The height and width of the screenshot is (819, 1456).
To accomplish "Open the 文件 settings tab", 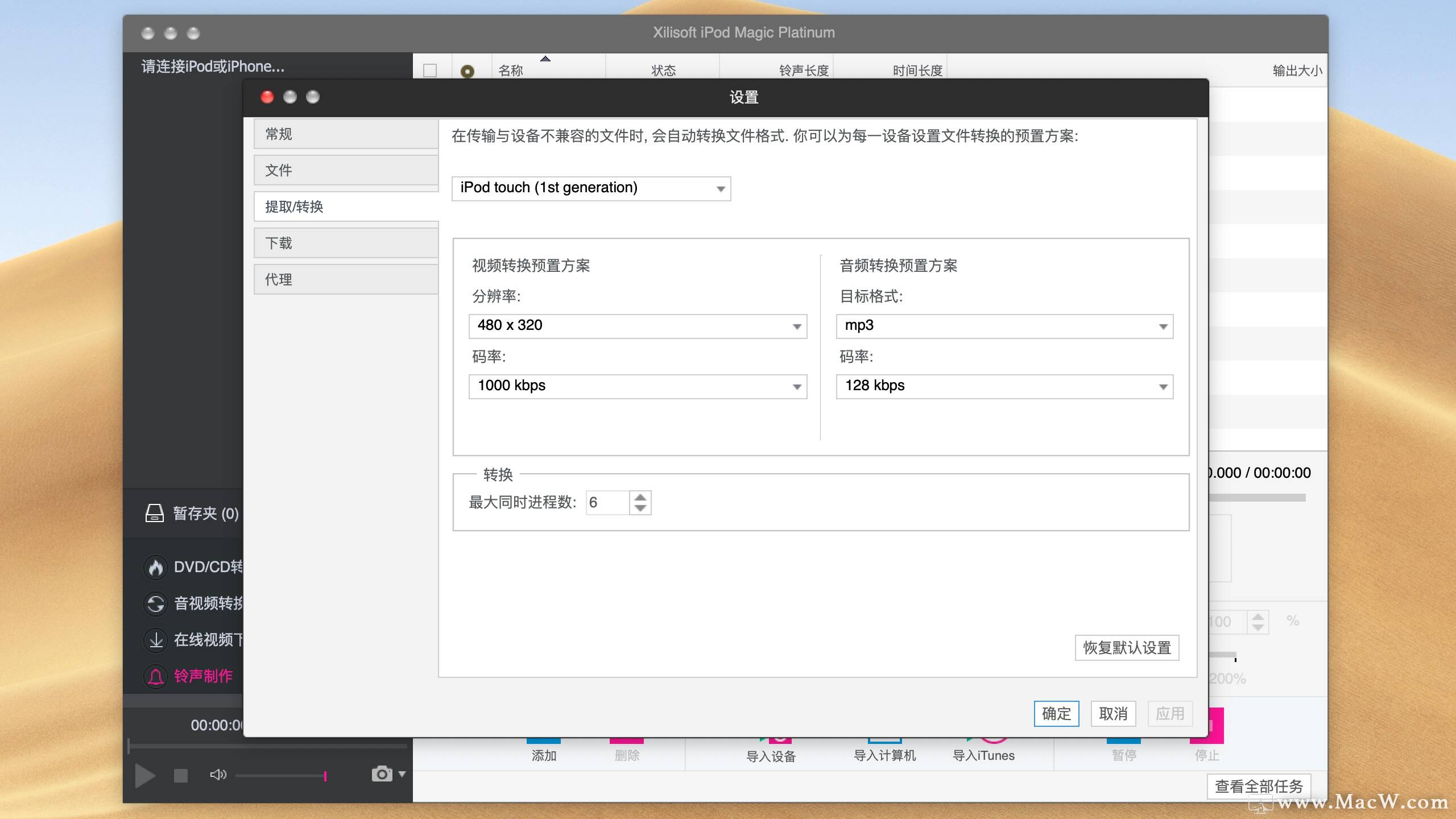I will pyautogui.click(x=346, y=171).
